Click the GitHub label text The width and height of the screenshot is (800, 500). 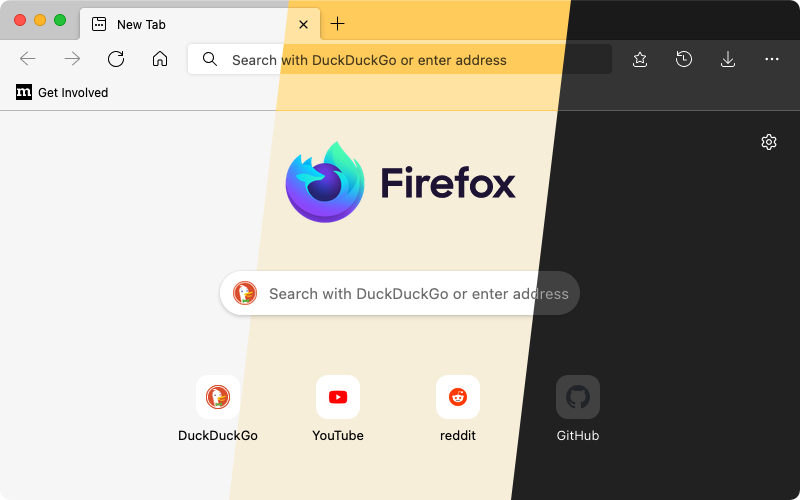pyautogui.click(x=578, y=435)
